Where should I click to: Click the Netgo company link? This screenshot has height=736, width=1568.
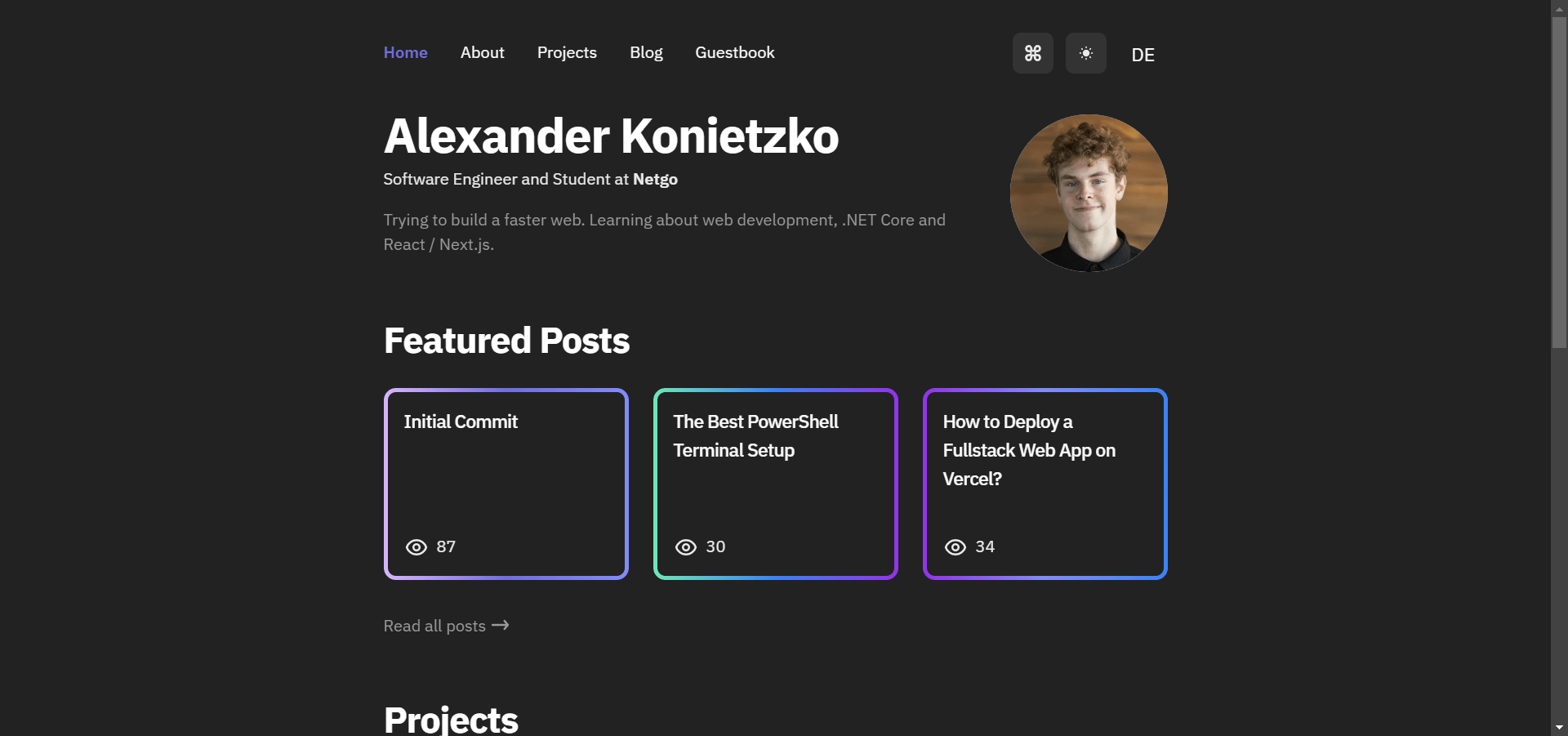[655, 179]
